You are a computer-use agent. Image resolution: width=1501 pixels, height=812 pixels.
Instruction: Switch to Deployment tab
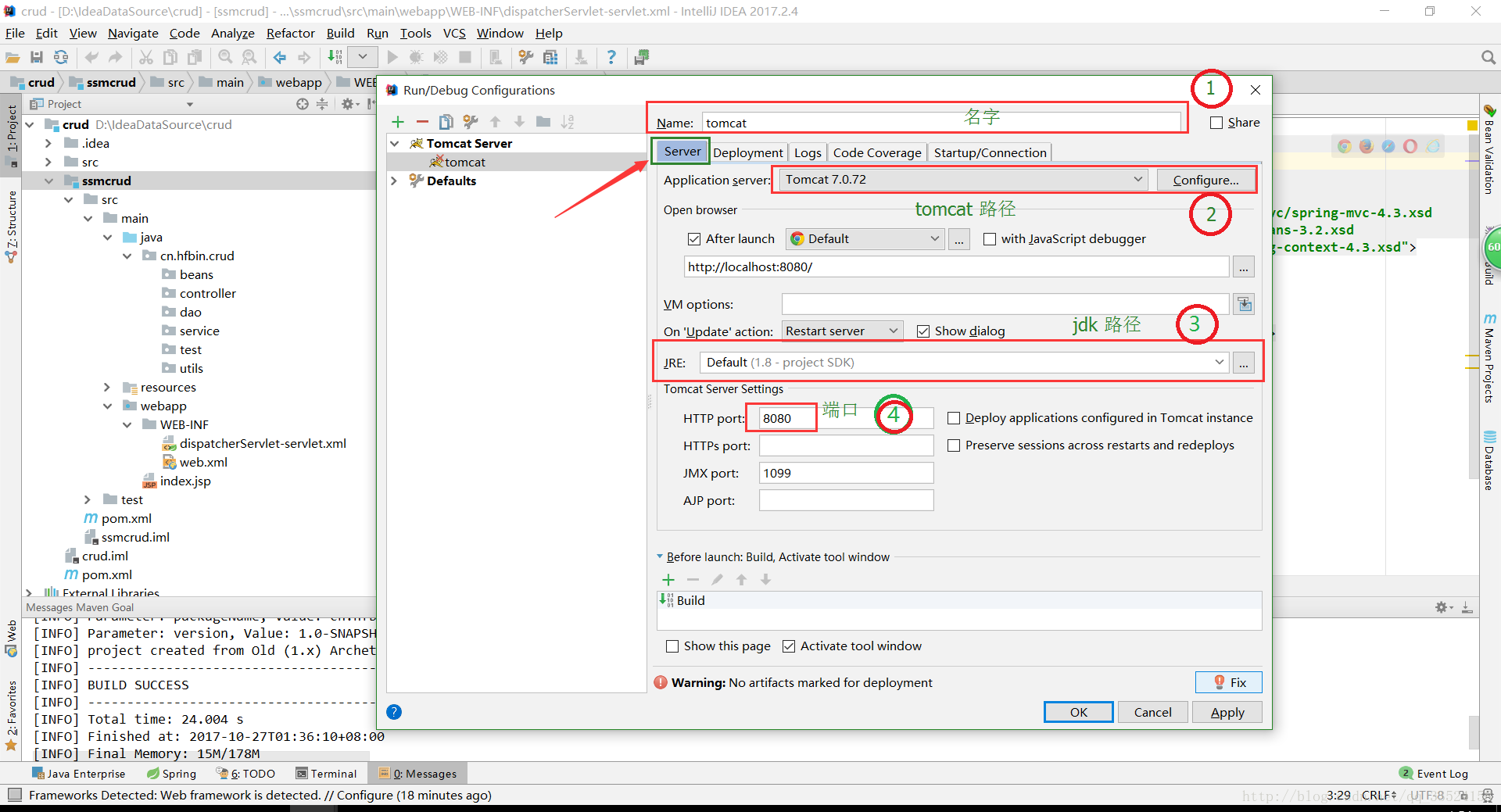click(747, 153)
